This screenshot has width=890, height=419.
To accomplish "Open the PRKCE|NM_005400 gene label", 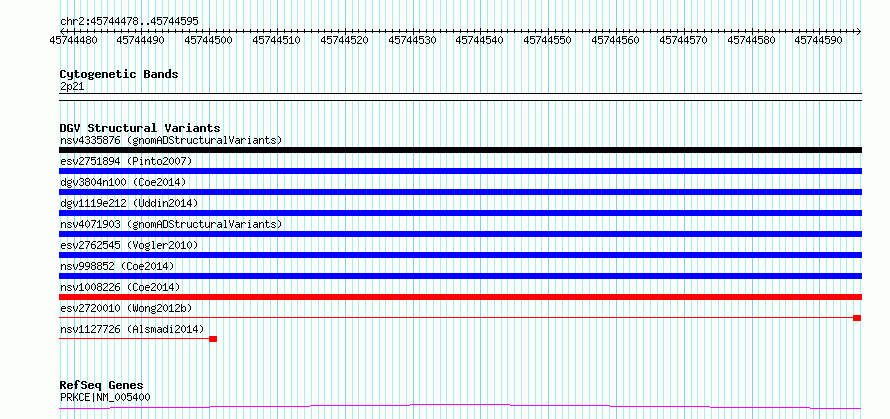I will [x=105, y=397].
